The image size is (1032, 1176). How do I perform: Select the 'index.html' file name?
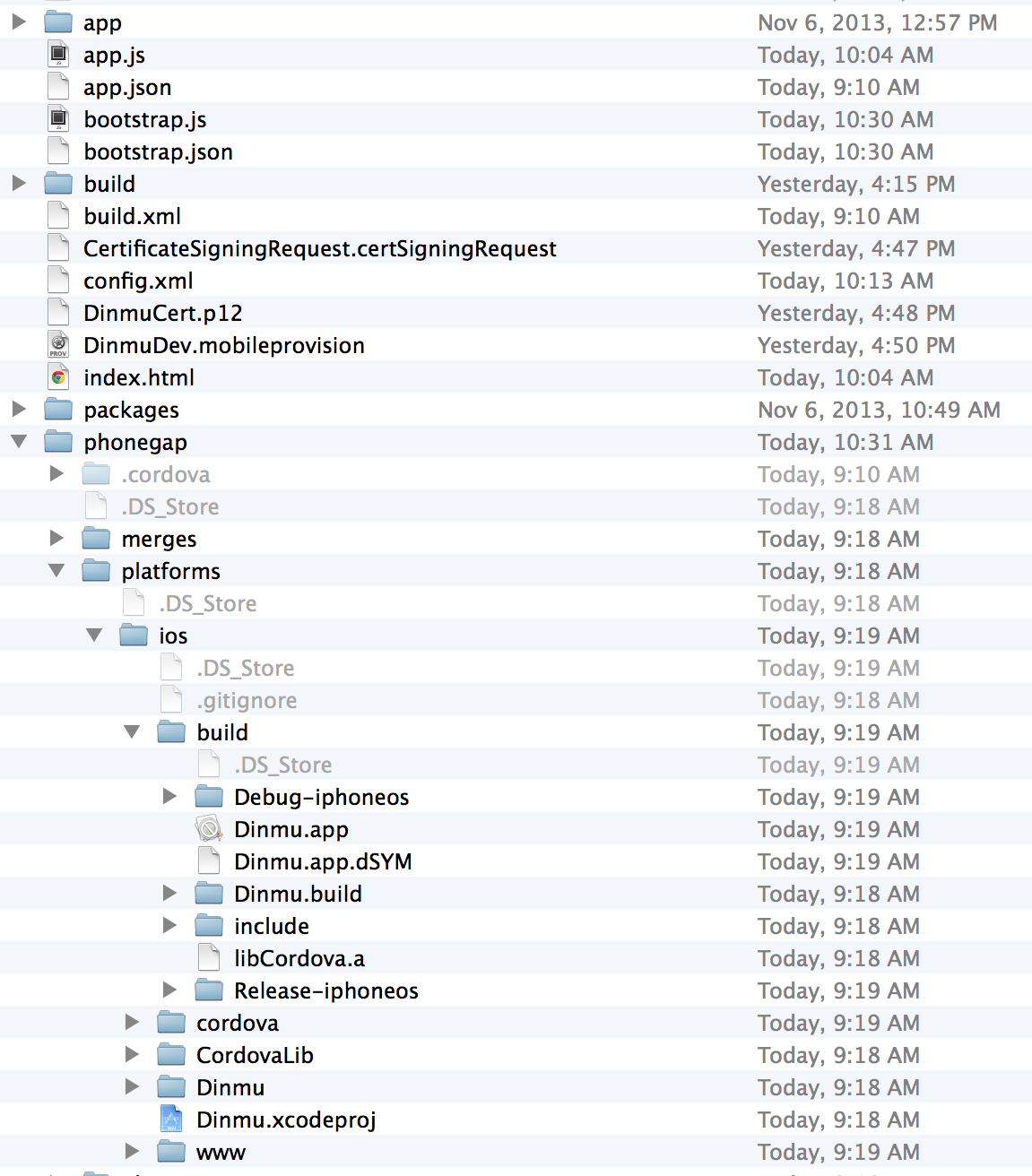(139, 377)
